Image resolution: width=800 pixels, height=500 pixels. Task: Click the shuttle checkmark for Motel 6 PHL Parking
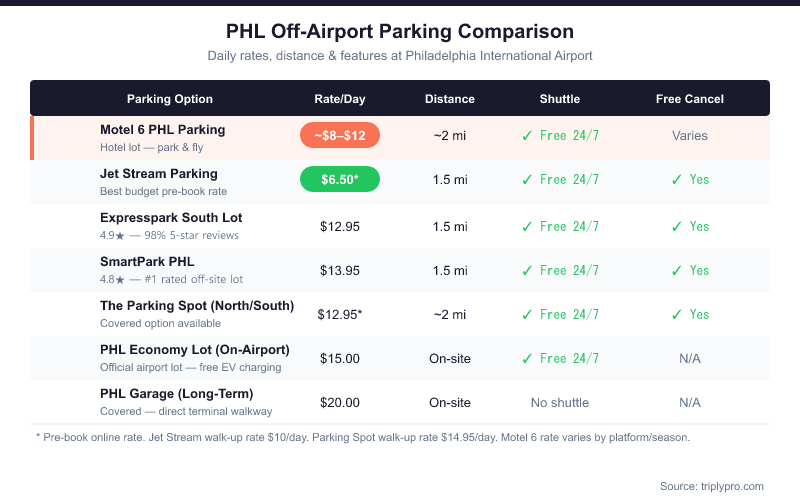tap(527, 135)
